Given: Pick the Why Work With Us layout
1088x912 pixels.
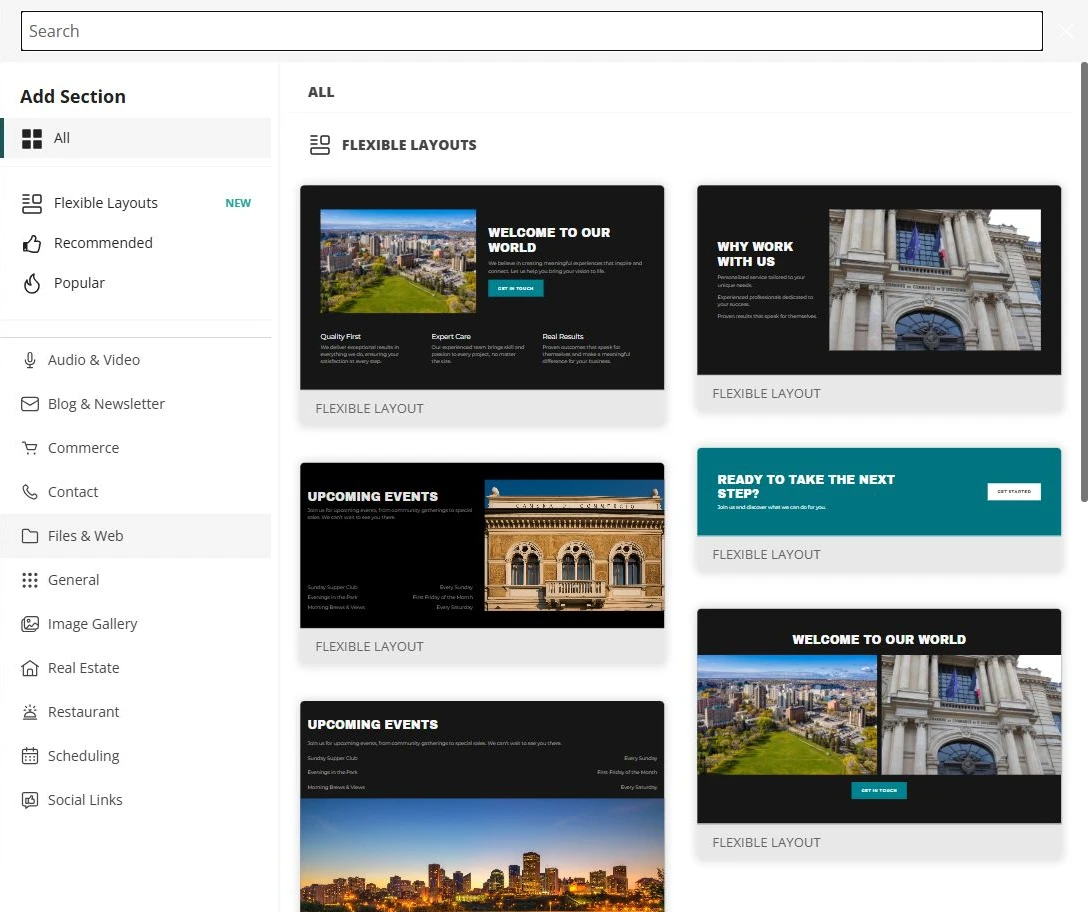Looking at the screenshot, I should (879, 298).
